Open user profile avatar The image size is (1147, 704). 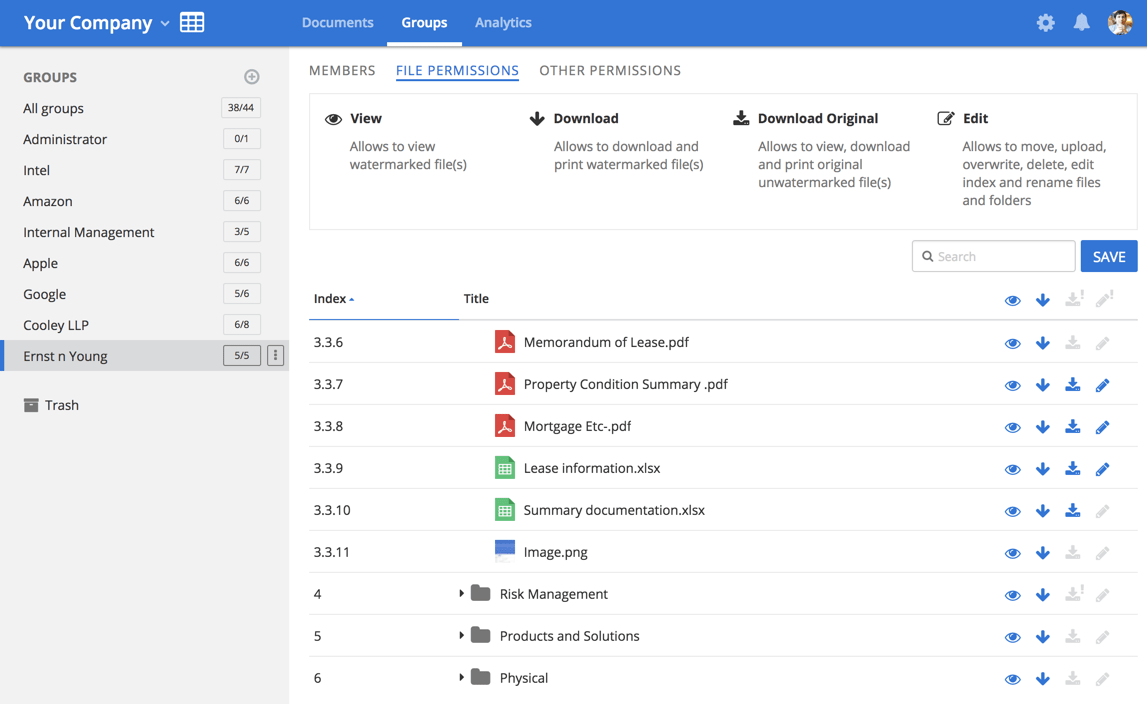[x=1120, y=23]
